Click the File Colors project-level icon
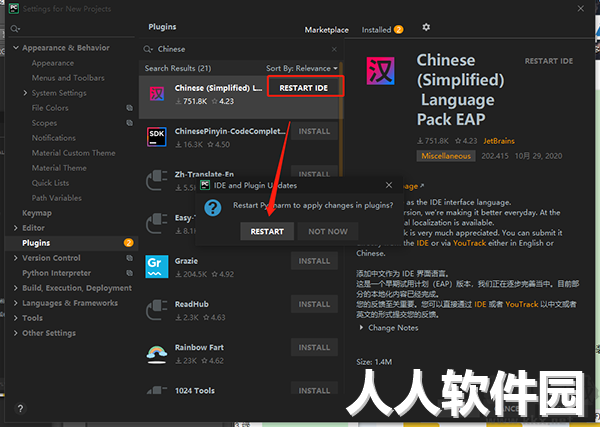Screen dimensions: 600x427 click(x=130, y=108)
